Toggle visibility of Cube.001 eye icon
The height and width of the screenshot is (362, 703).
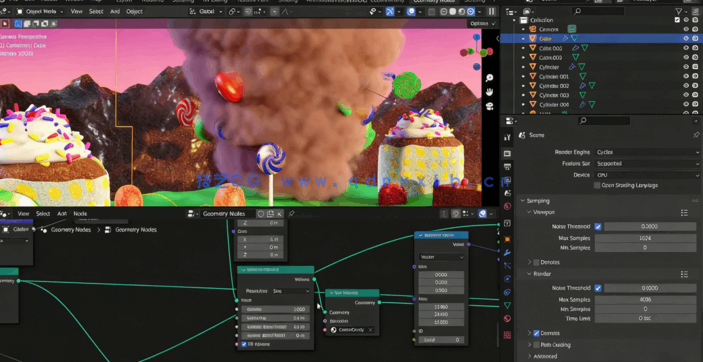[x=686, y=48]
